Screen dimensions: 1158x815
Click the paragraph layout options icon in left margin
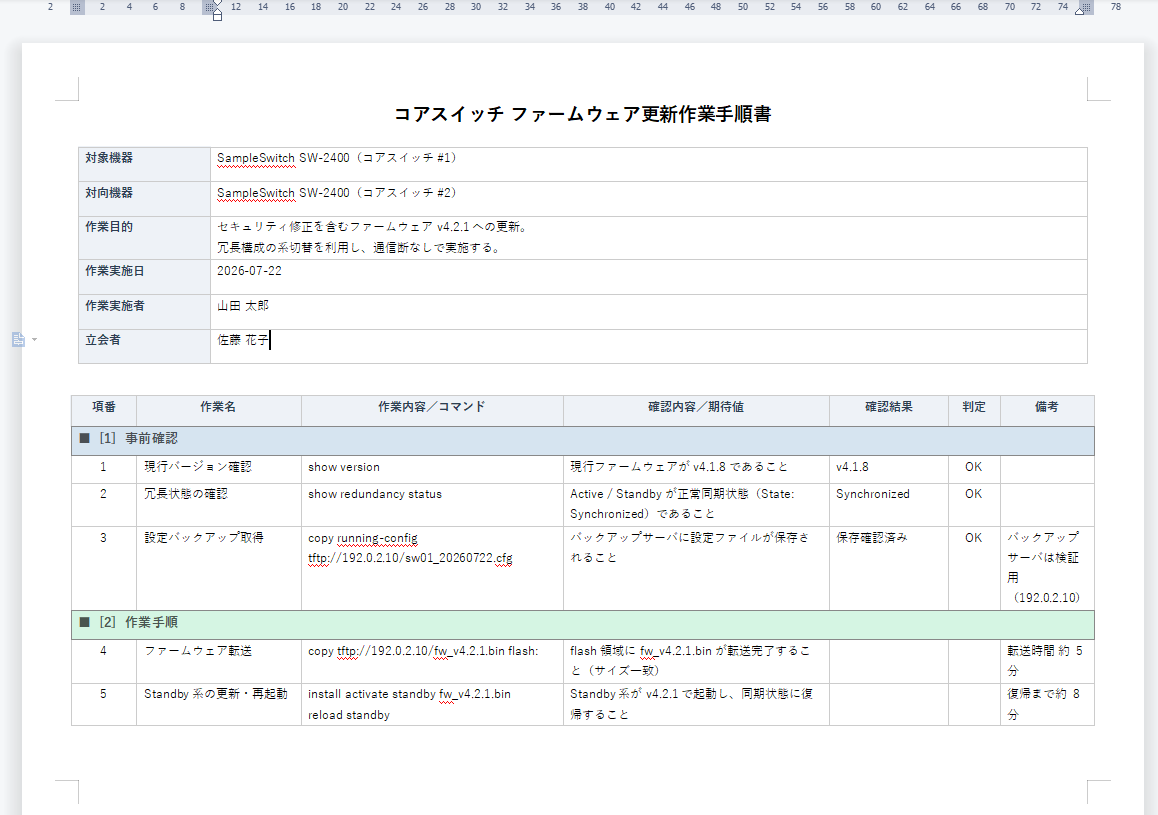pyautogui.click(x=18, y=340)
